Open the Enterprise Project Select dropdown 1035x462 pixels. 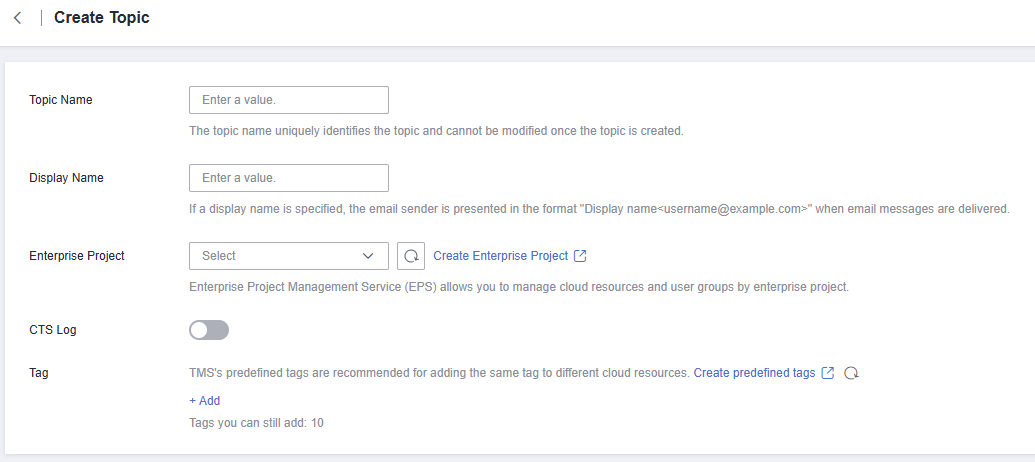[x=288, y=256]
